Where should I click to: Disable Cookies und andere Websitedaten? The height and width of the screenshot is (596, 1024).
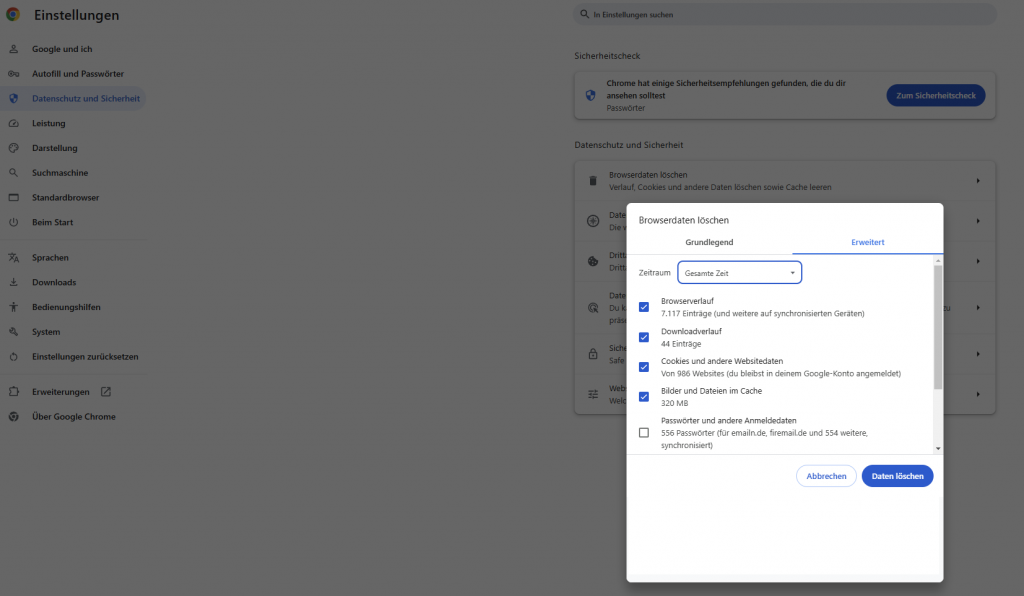pyautogui.click(x=644, y=367)
